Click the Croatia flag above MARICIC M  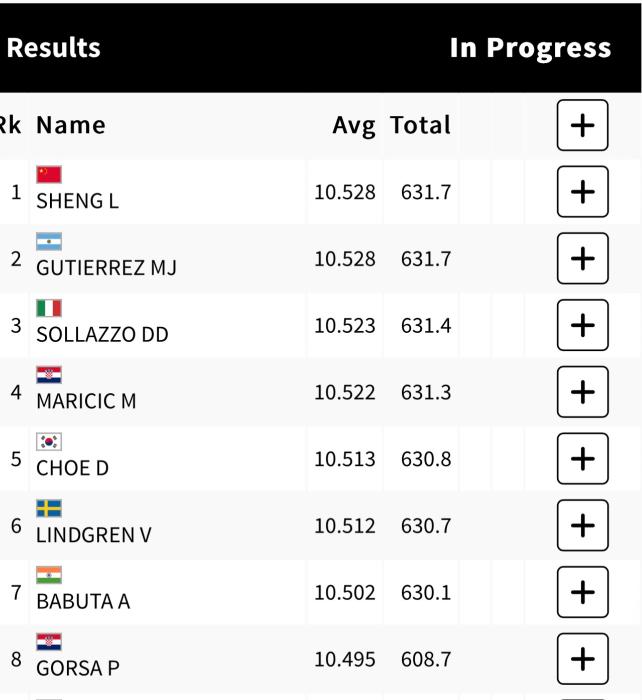pyautogui.click(x=49, y=375)
